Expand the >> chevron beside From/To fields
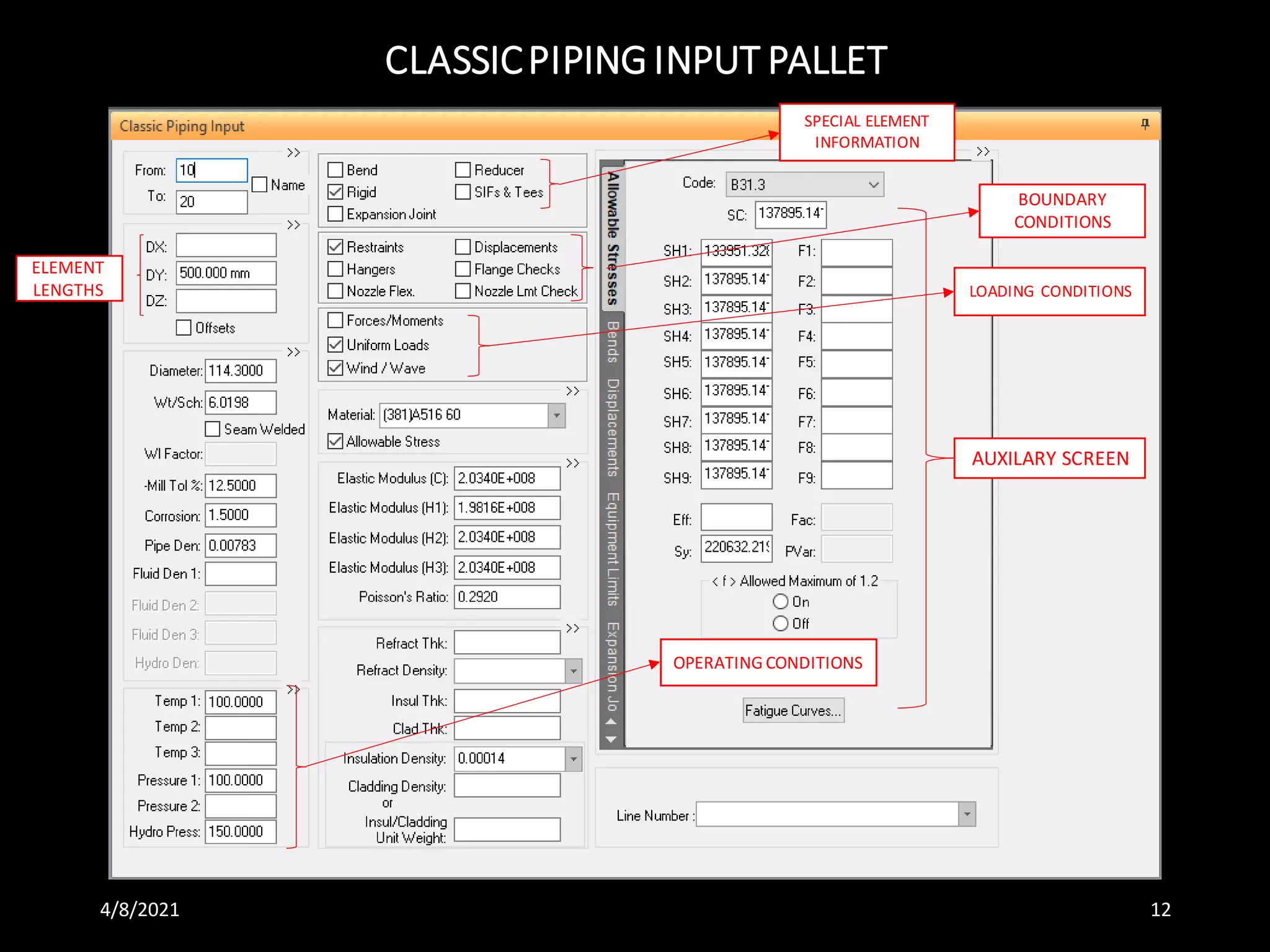The width and height of the screenshot is (1270, 952). tap(293, 152)
